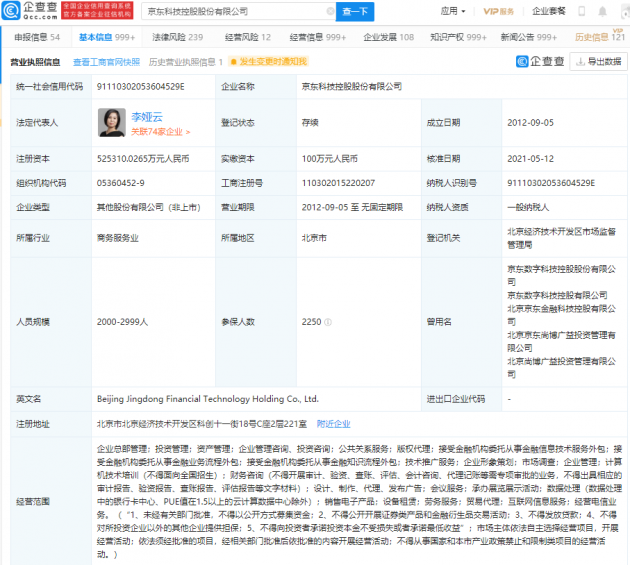This screenshot has width=630, height=565.
Task: Click 导出数据 export button
Action: pyautogui.click(x=598, y=61)
